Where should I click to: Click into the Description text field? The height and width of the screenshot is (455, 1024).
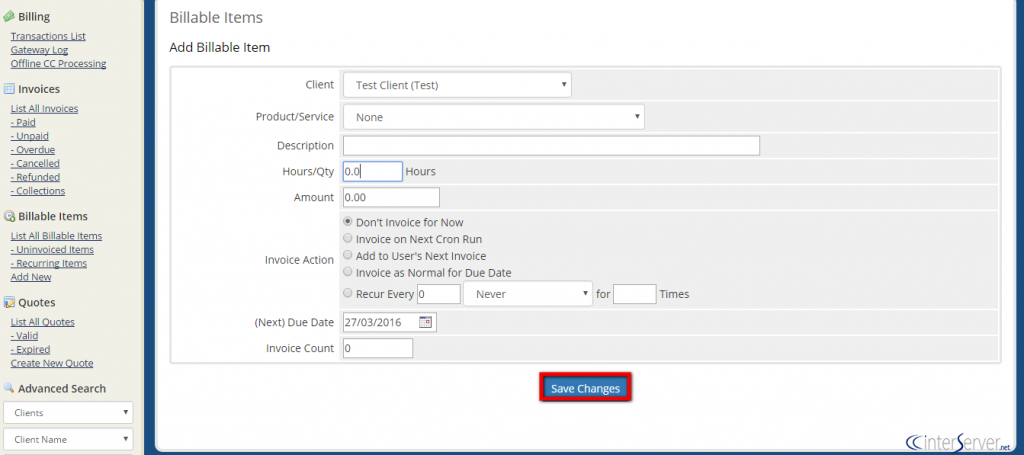[551, 146]
